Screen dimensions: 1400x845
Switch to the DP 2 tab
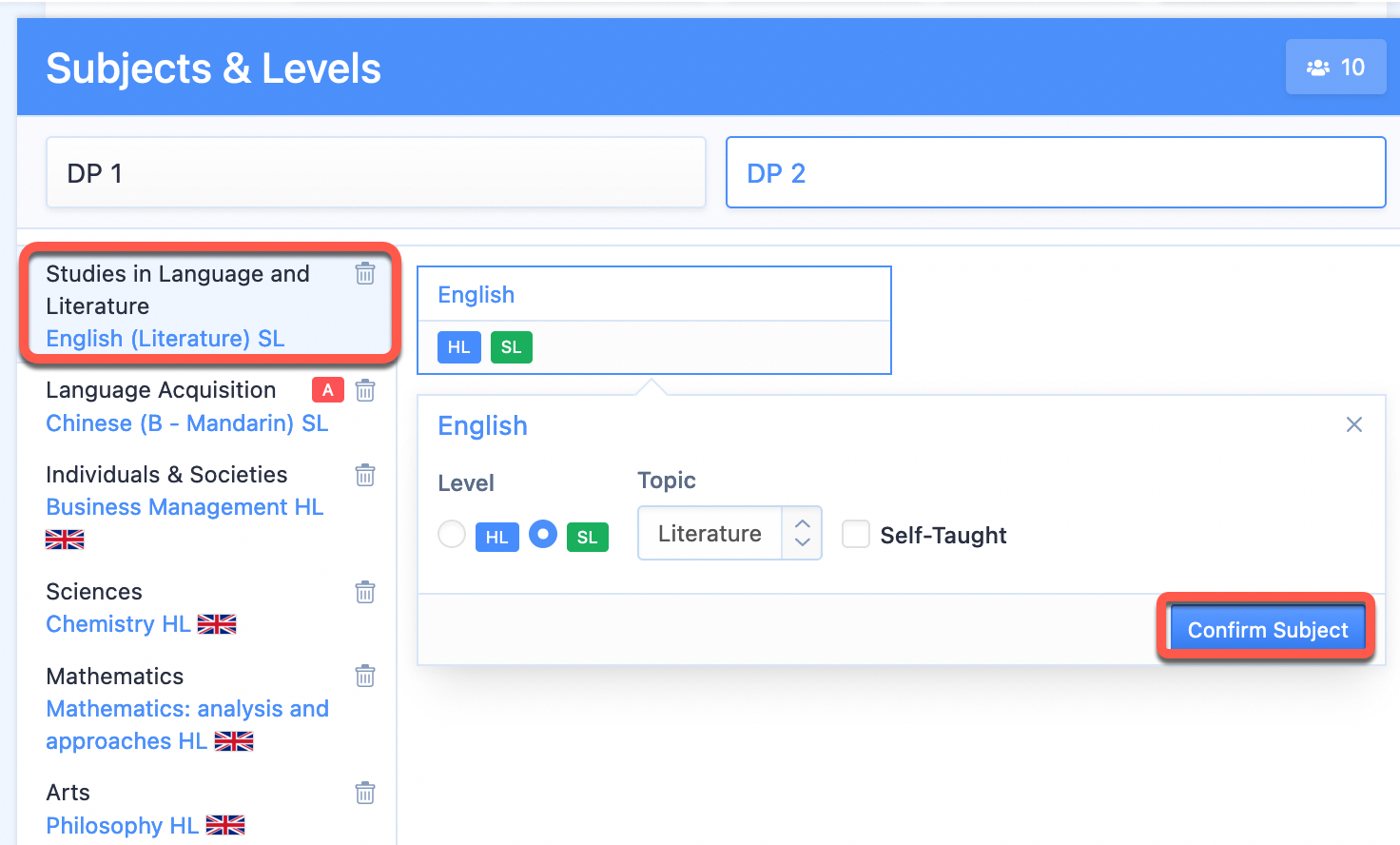tap(1056, 172)
